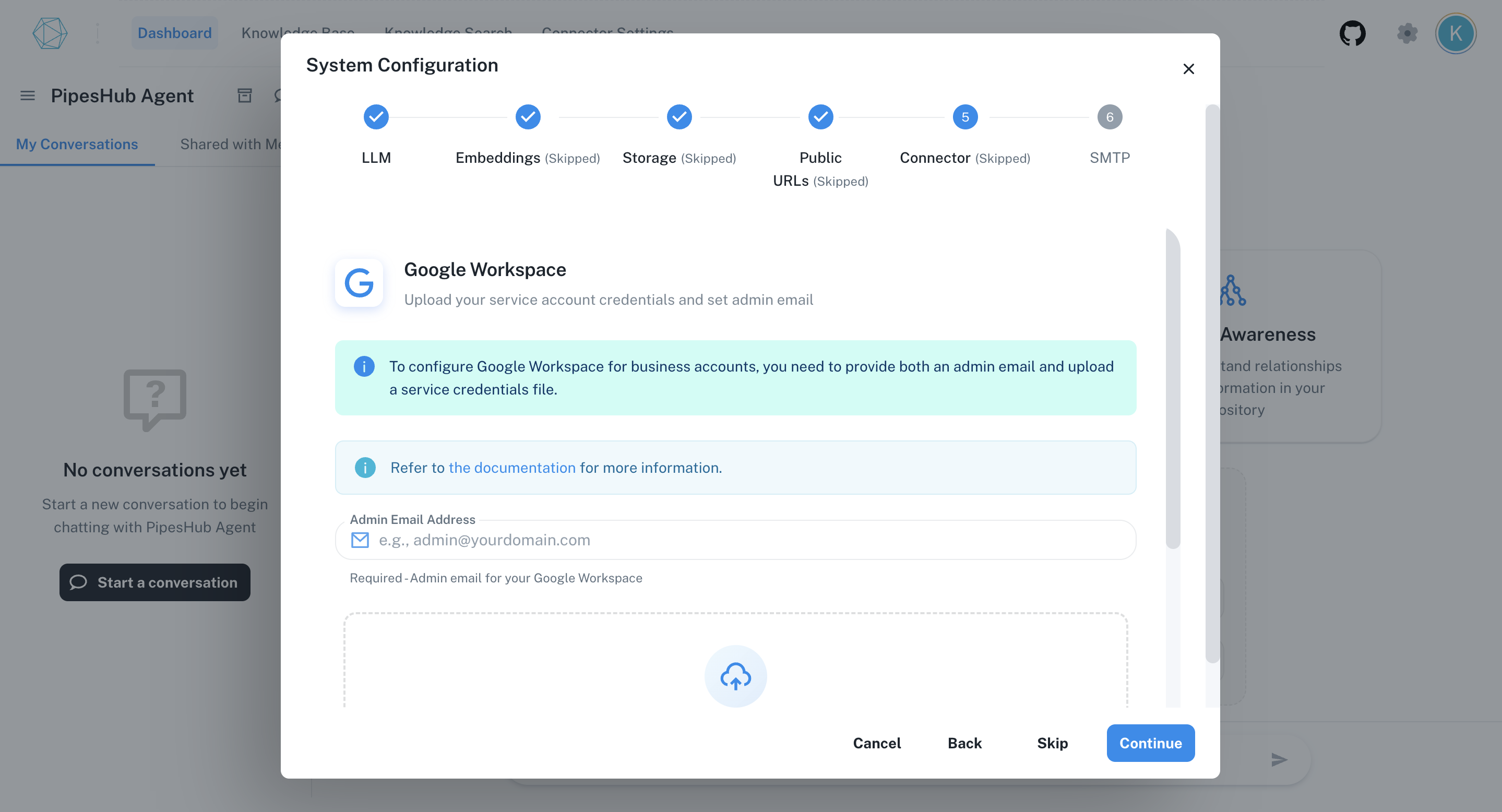Click the Continue button
1502x812 pixels.
pyautogui.click(x=1150, y=743)
